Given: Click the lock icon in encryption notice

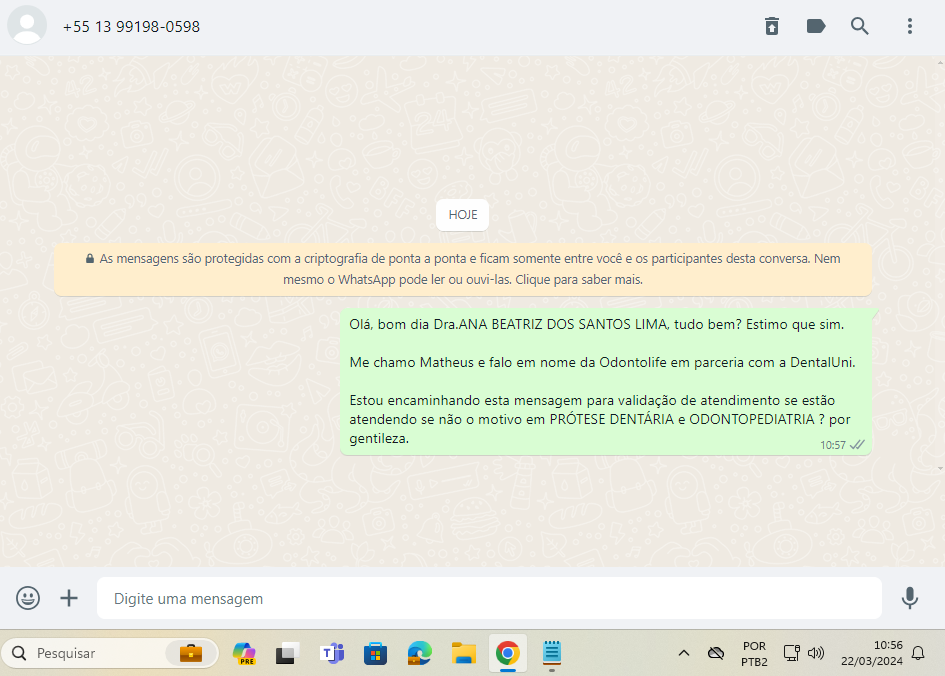Looking at the screenshot, I should [x=90, y=258].
